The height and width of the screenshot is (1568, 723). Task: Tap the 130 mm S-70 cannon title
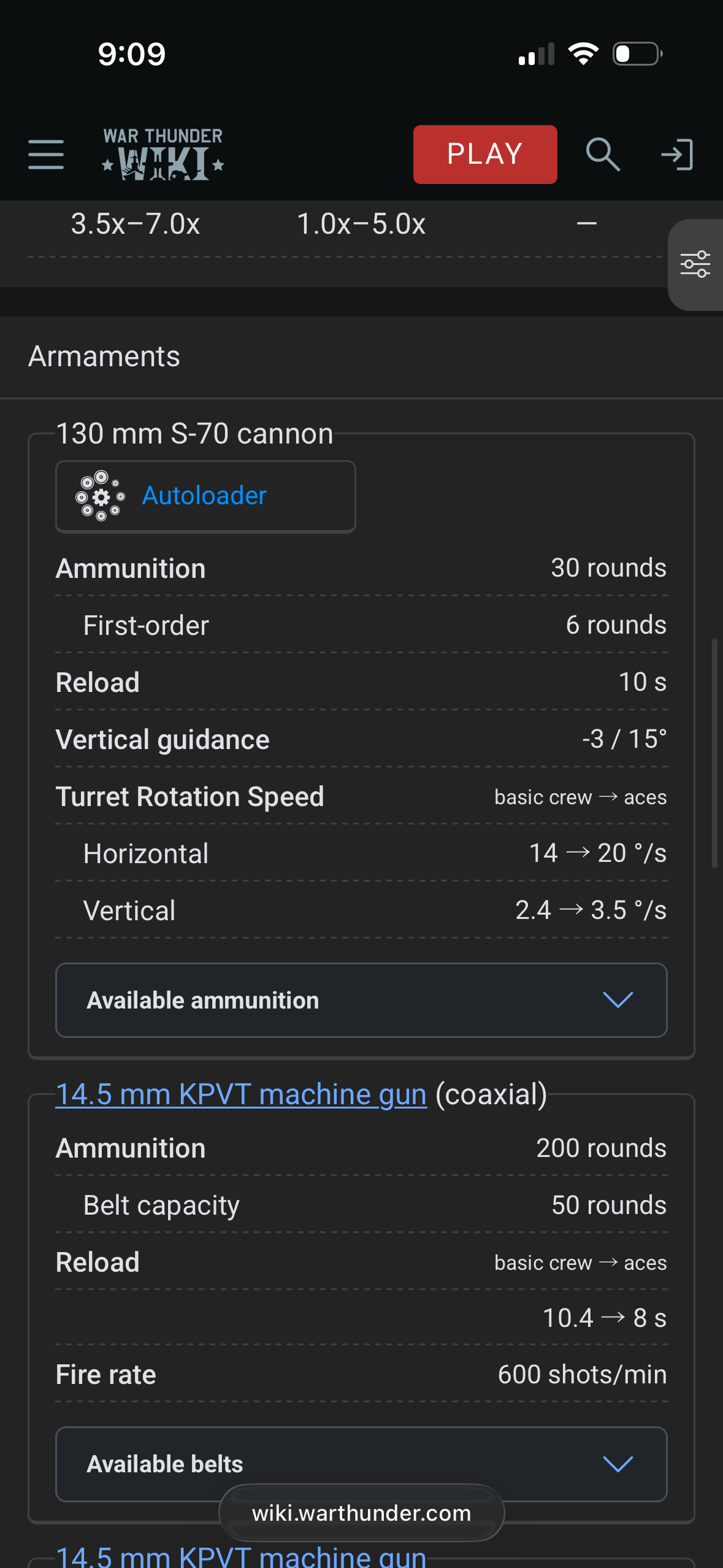point(194,434)
